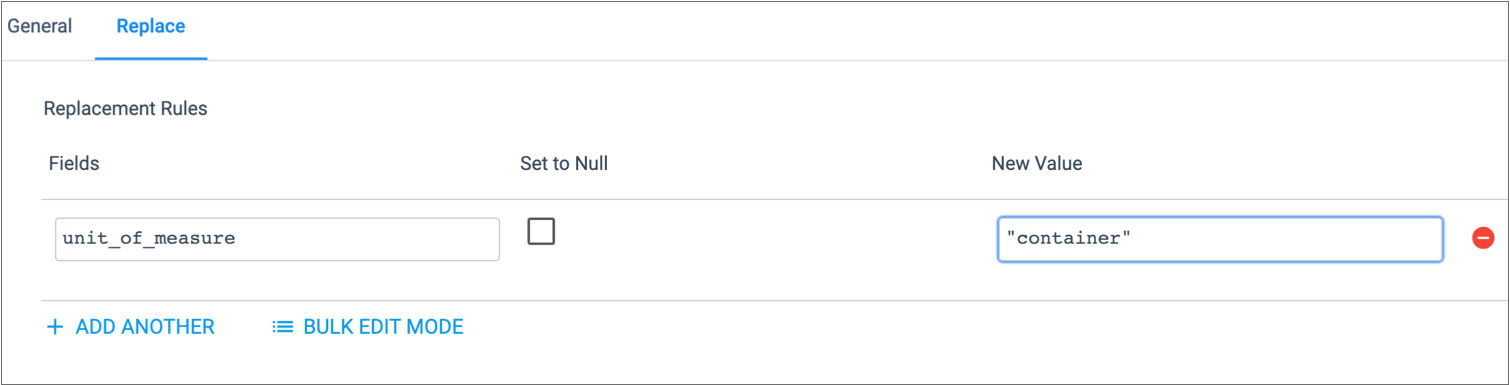Viewport: 1510px width, 385px height.
Task: Click the plus icon beside ADD ANOTHER
Action: coord(55,327)
